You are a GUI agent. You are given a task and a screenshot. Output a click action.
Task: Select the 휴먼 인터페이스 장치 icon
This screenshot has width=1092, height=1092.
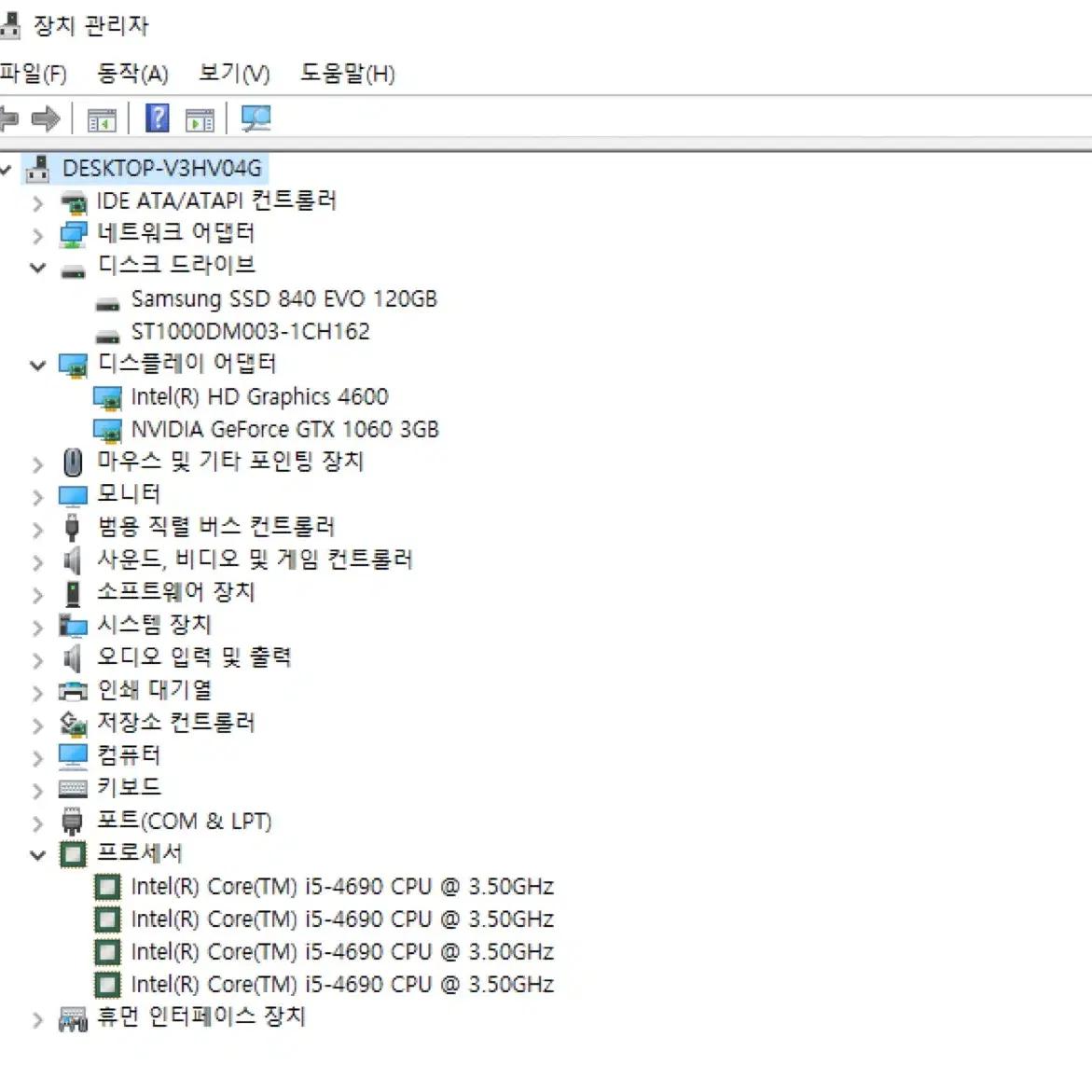coord(73,1019)
